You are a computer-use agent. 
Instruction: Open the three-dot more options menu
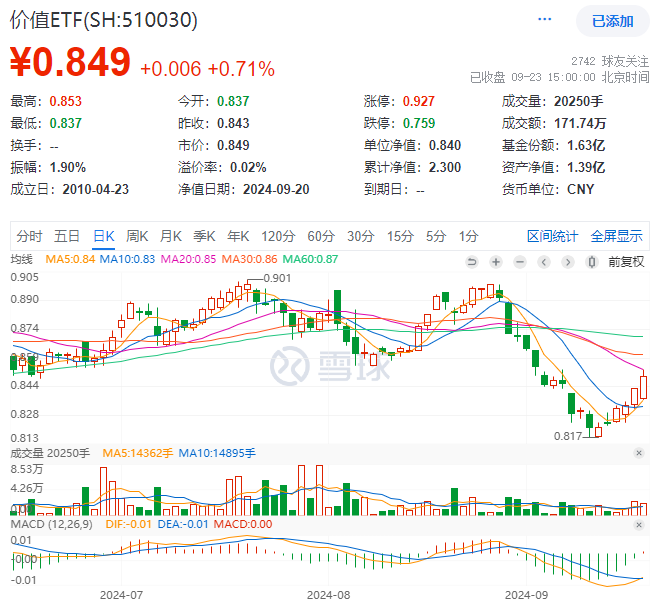tap(545, 20)
